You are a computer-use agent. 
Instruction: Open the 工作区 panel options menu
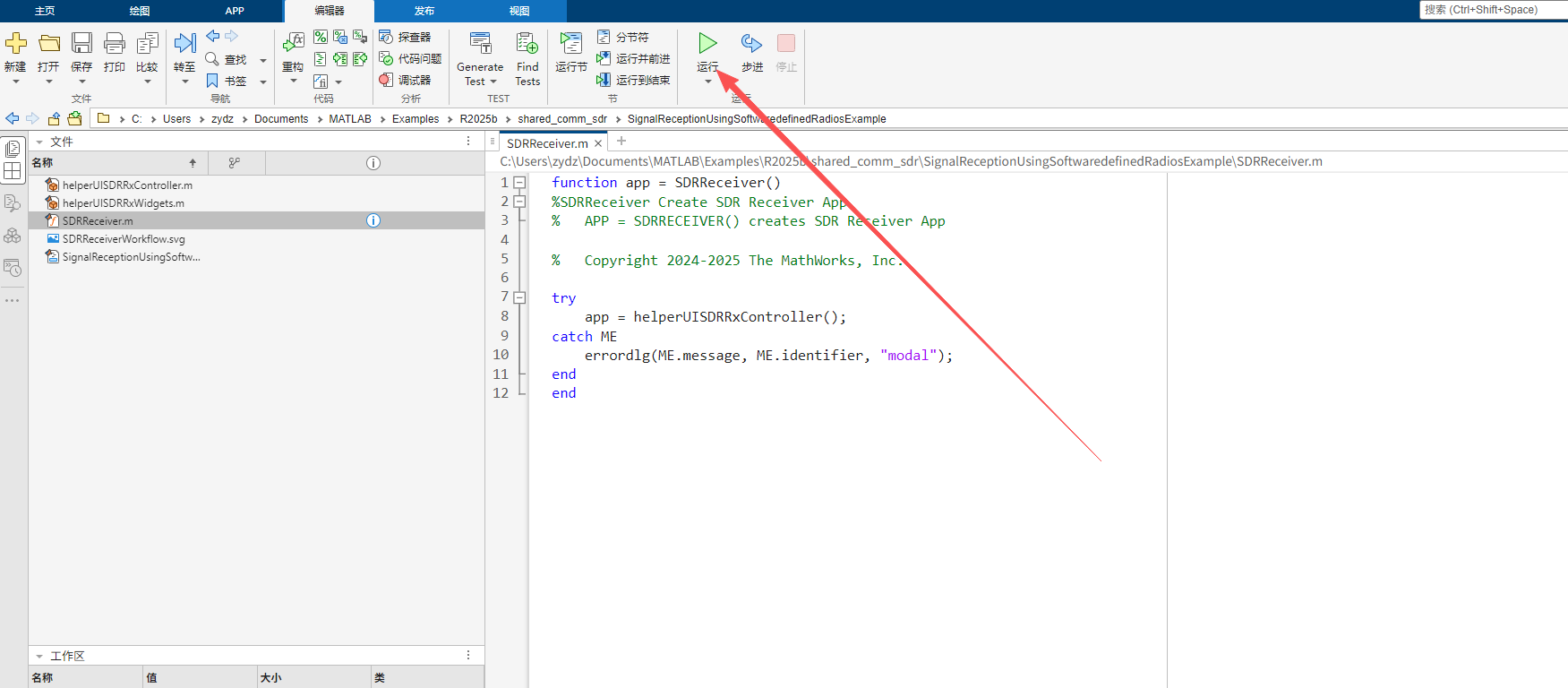tap(468, 656)
